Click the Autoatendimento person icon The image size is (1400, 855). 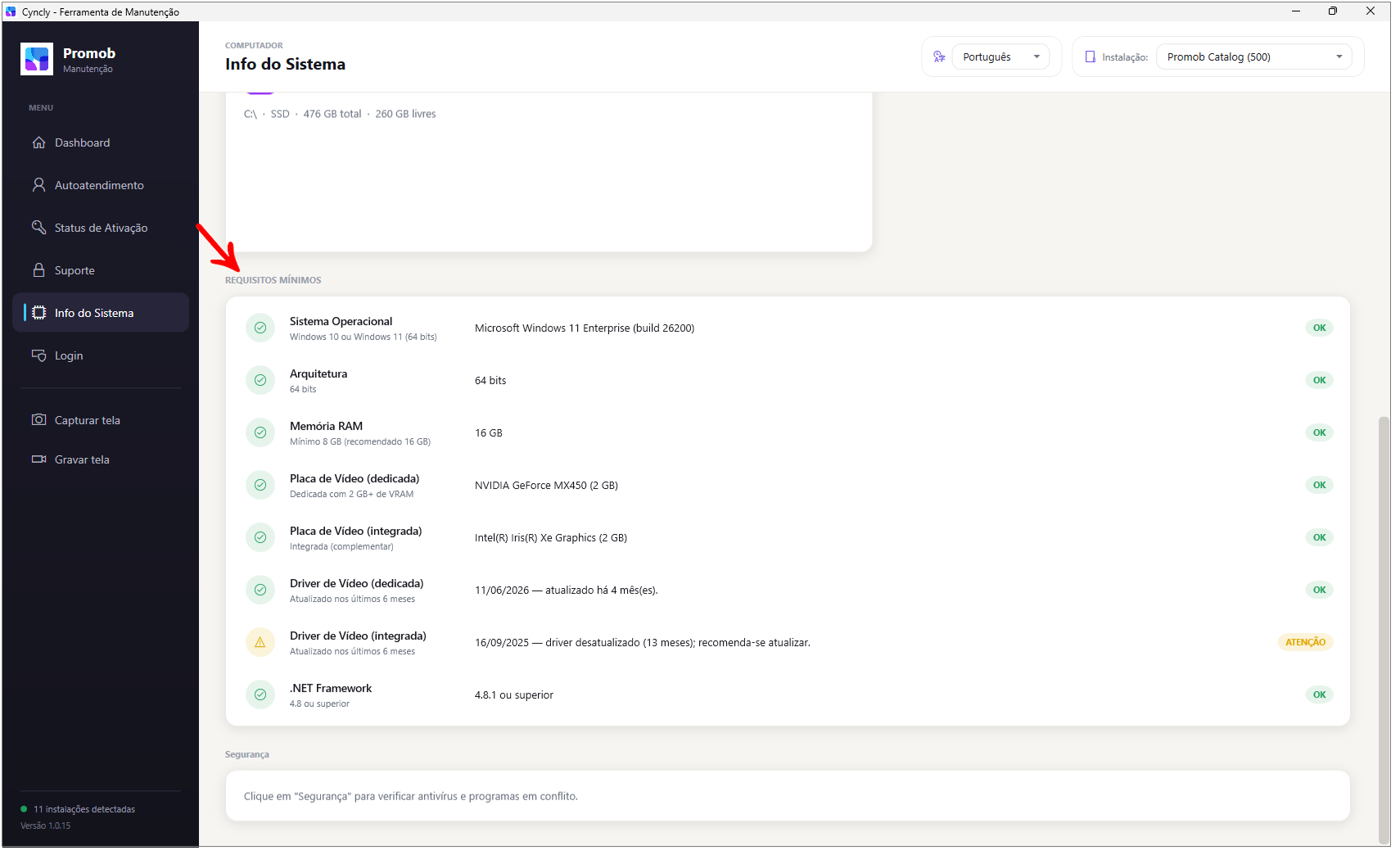click(38, 185)
